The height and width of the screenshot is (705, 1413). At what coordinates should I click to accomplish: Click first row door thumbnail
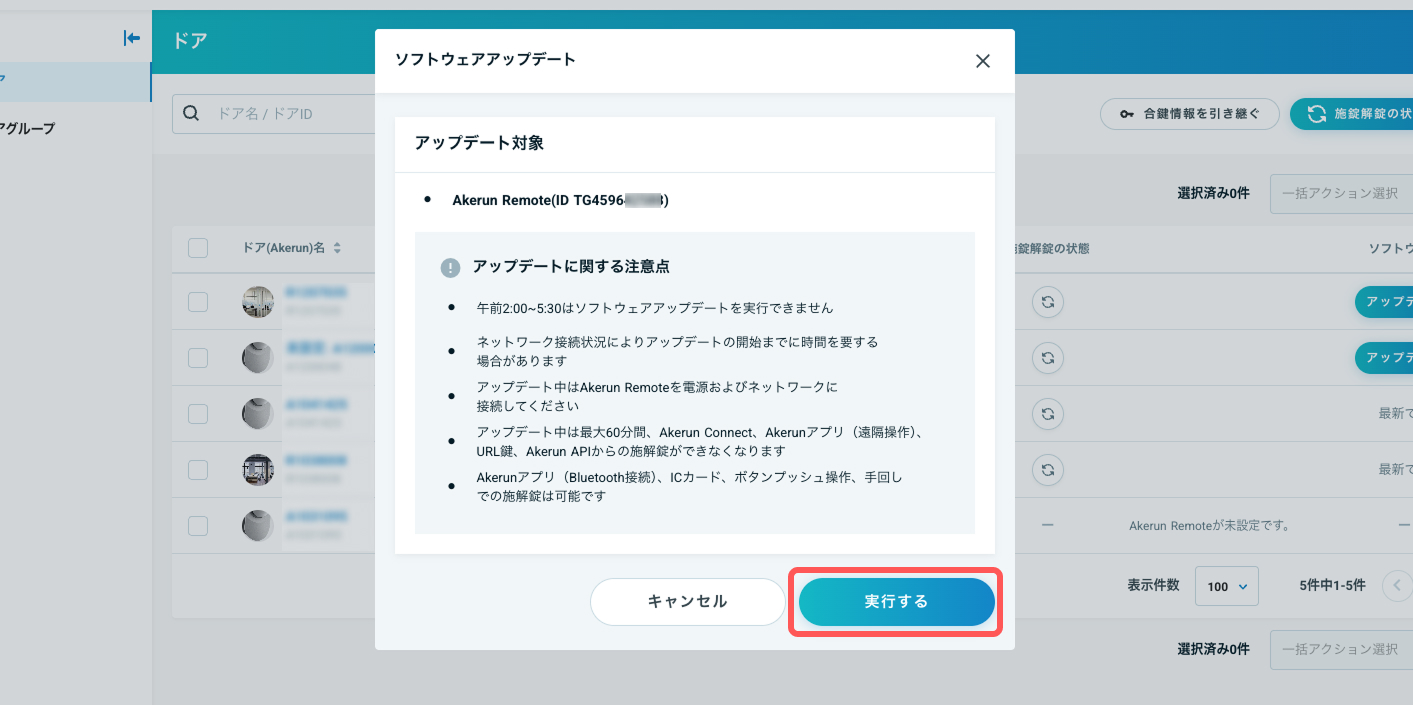tap(258, 302)
